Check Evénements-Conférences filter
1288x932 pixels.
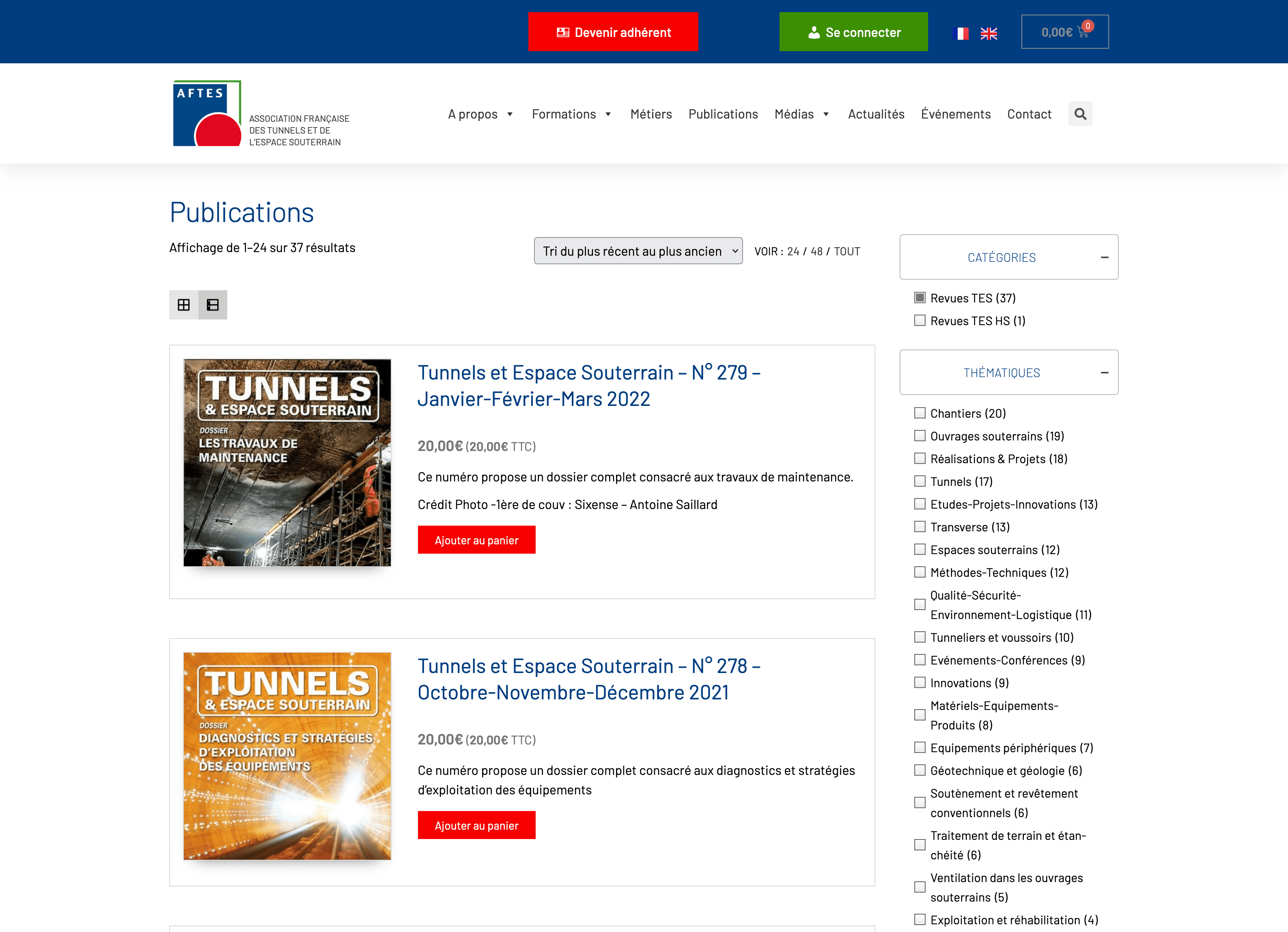coord(920,660)
